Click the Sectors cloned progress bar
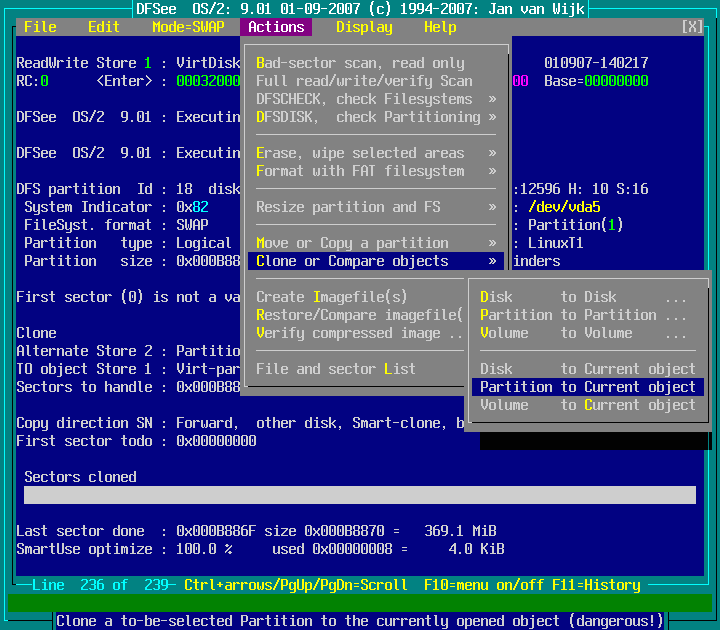Screen dimensions: 720x630 coord(360,495)
